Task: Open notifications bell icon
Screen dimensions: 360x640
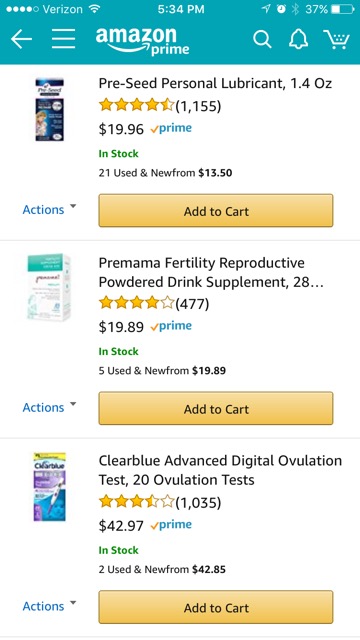Action: [298, 40]
